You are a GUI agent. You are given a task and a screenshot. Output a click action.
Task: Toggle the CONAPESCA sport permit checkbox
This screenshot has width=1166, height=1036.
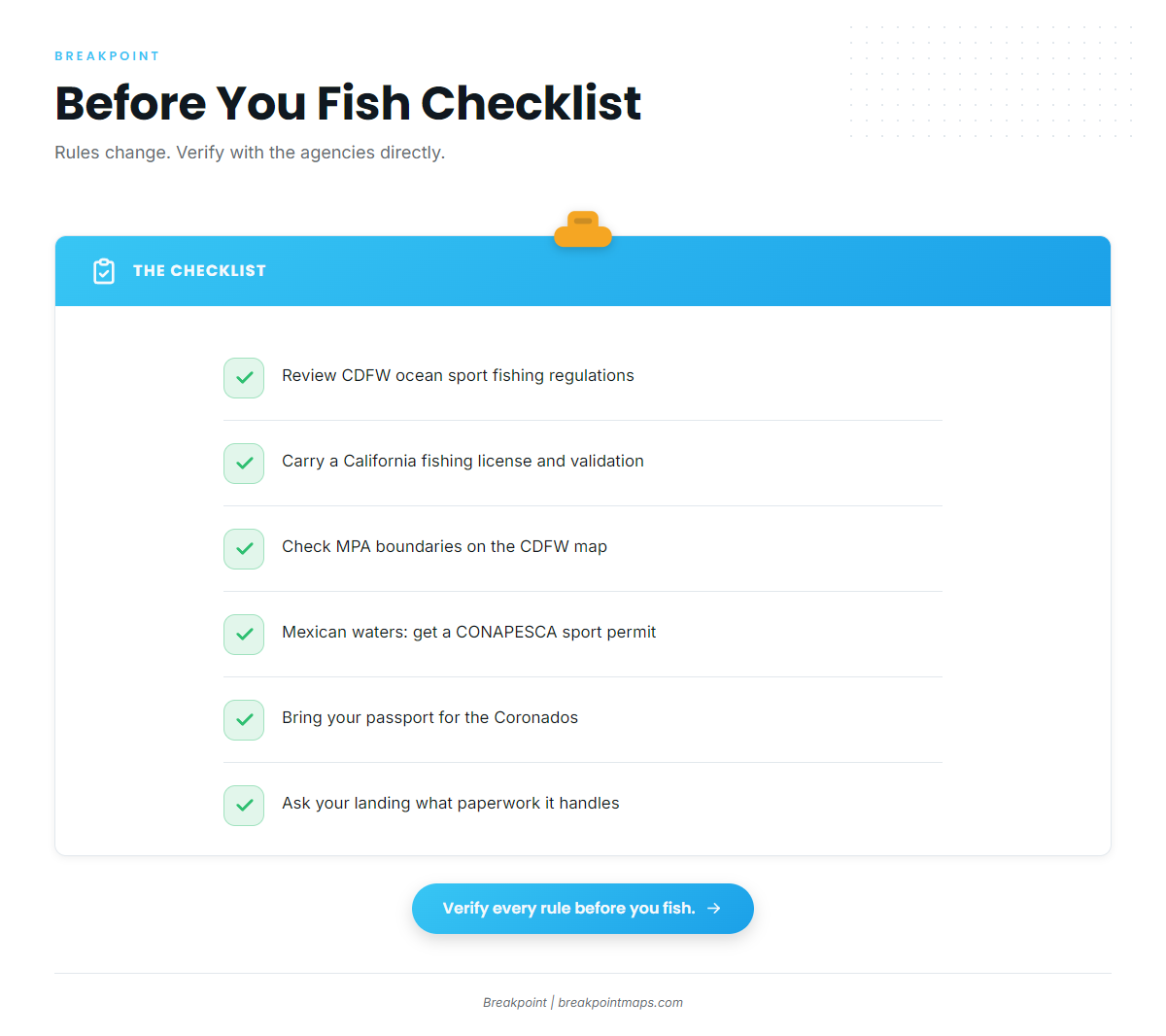[x=244, y=635]
